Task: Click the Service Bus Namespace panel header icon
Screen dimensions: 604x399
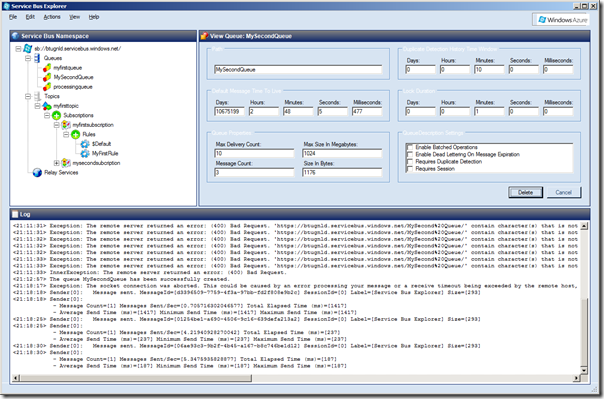Action: [15, 36]
